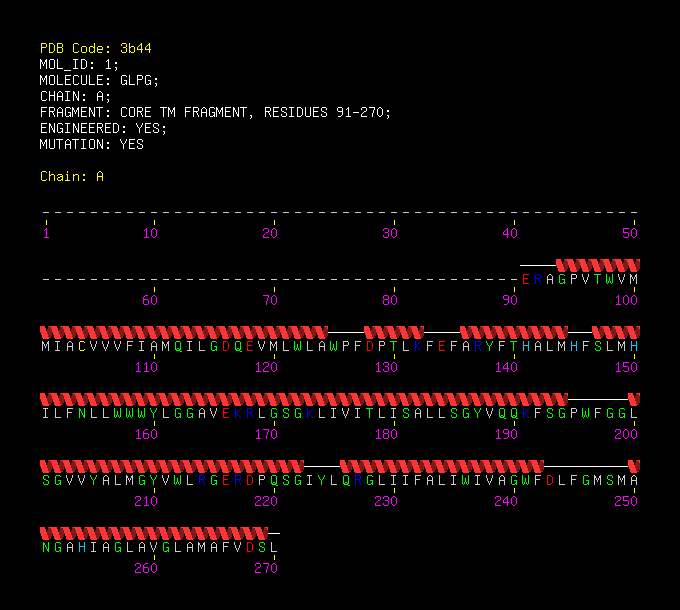Select sequence position label 210

tap(146, 501)
